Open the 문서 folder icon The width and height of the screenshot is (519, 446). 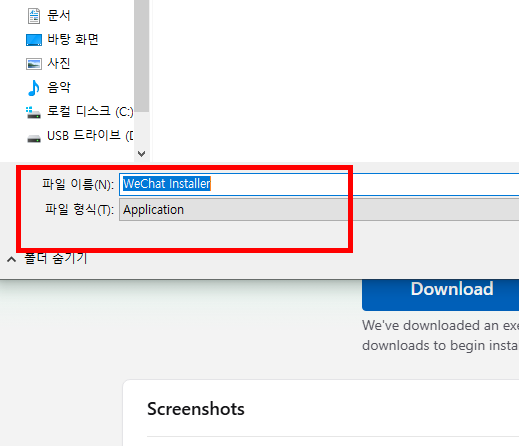coord(34,16)
